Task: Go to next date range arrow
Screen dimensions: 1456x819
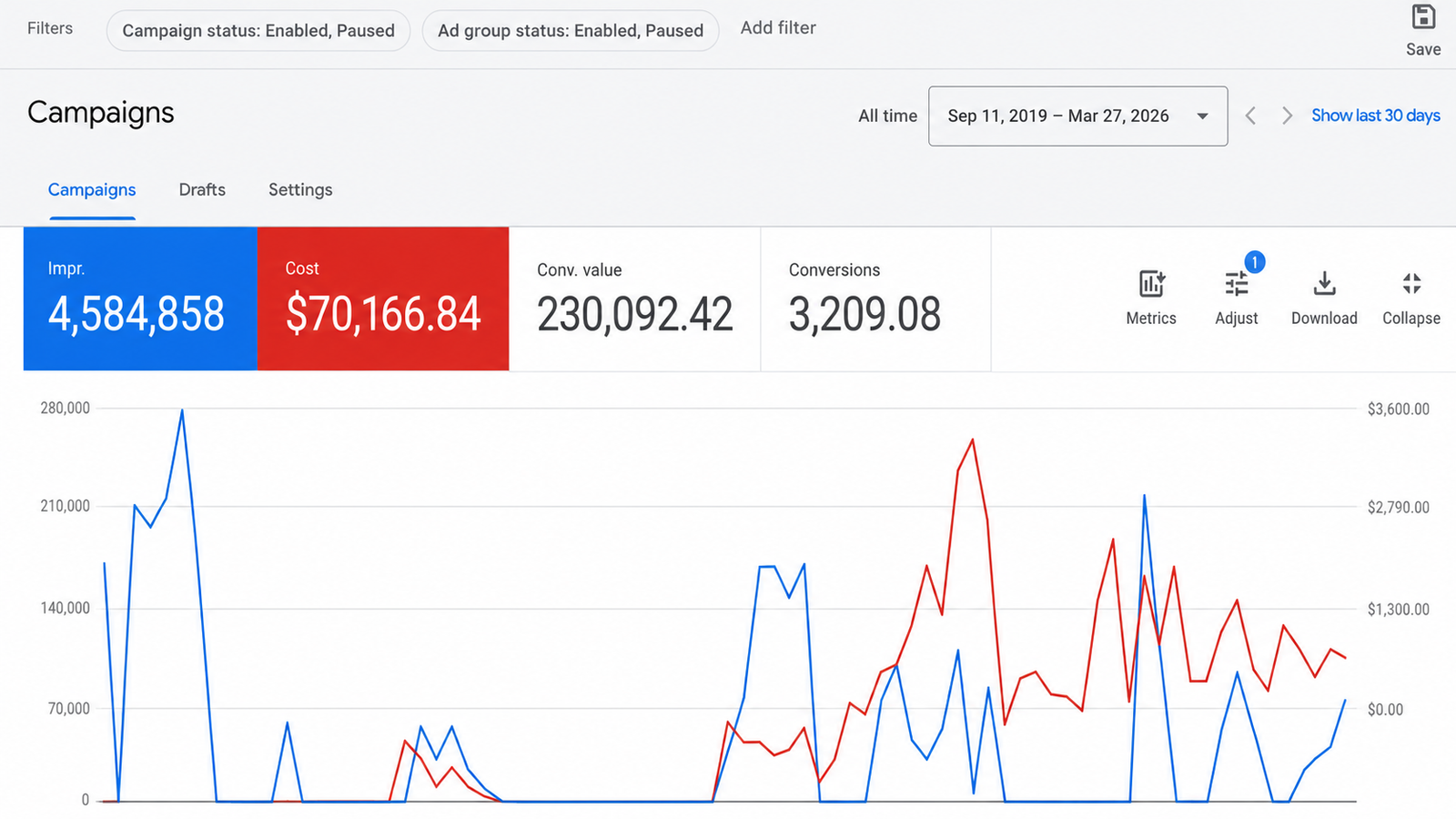Action: coord(1287,116)
